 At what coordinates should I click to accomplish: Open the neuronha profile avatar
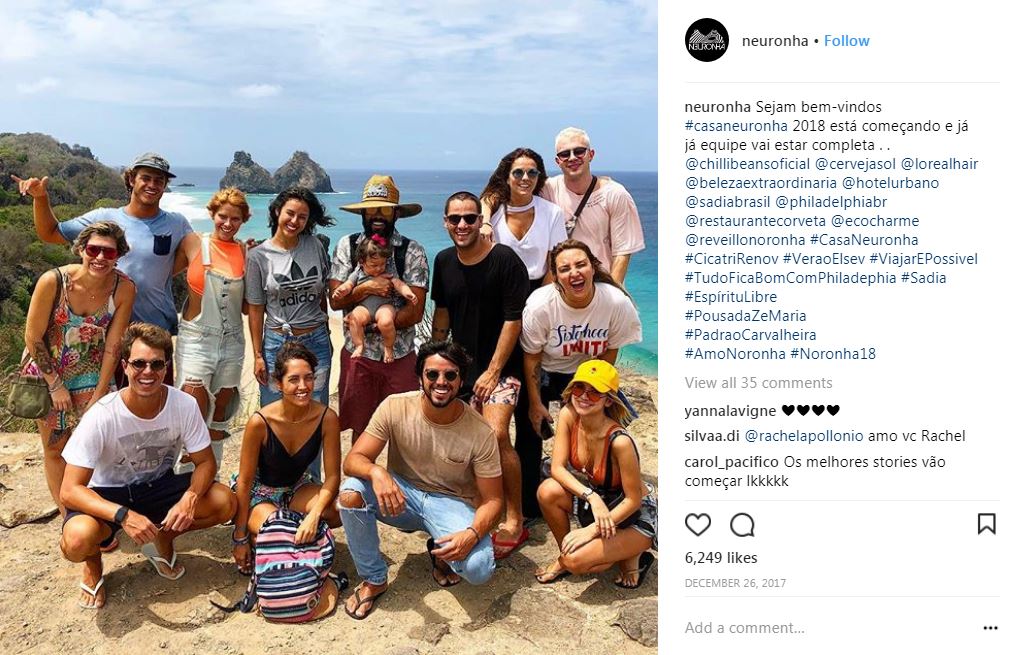pyautogui.click(x=707, y=40)
